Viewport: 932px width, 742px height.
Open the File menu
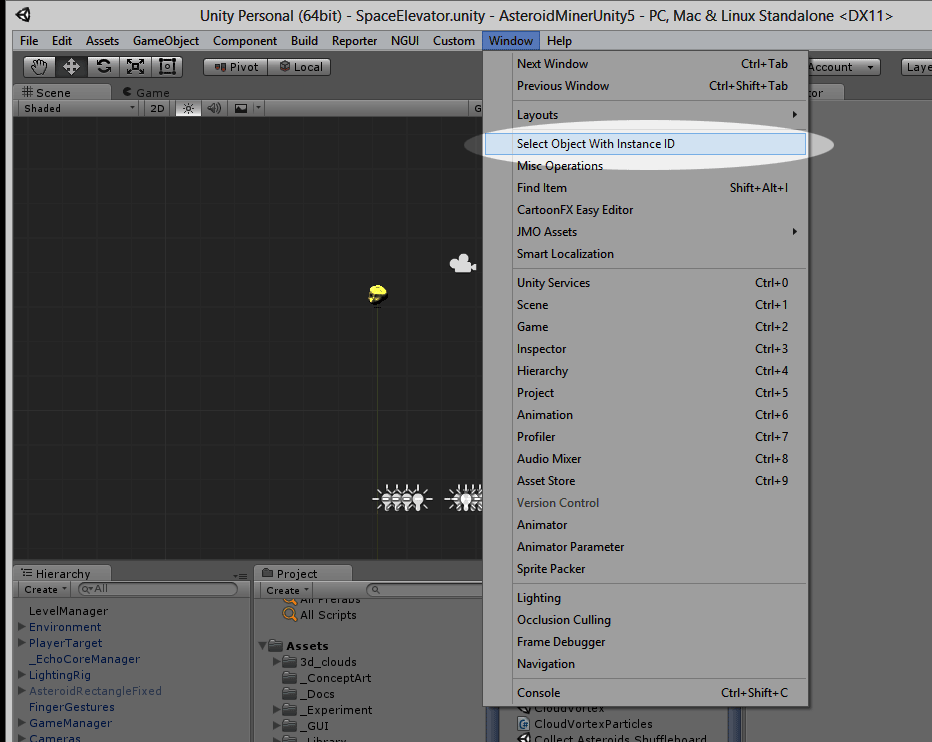pos(29,40)
